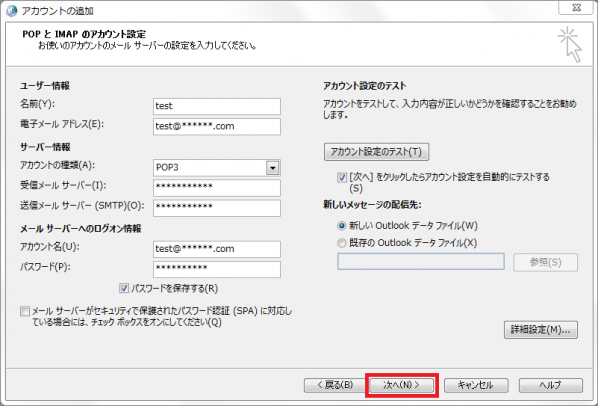This screenshot has height=406, width=598.
Task: Click the 新しいメッセージの配信先 label
Action: [x=372, y=205]
